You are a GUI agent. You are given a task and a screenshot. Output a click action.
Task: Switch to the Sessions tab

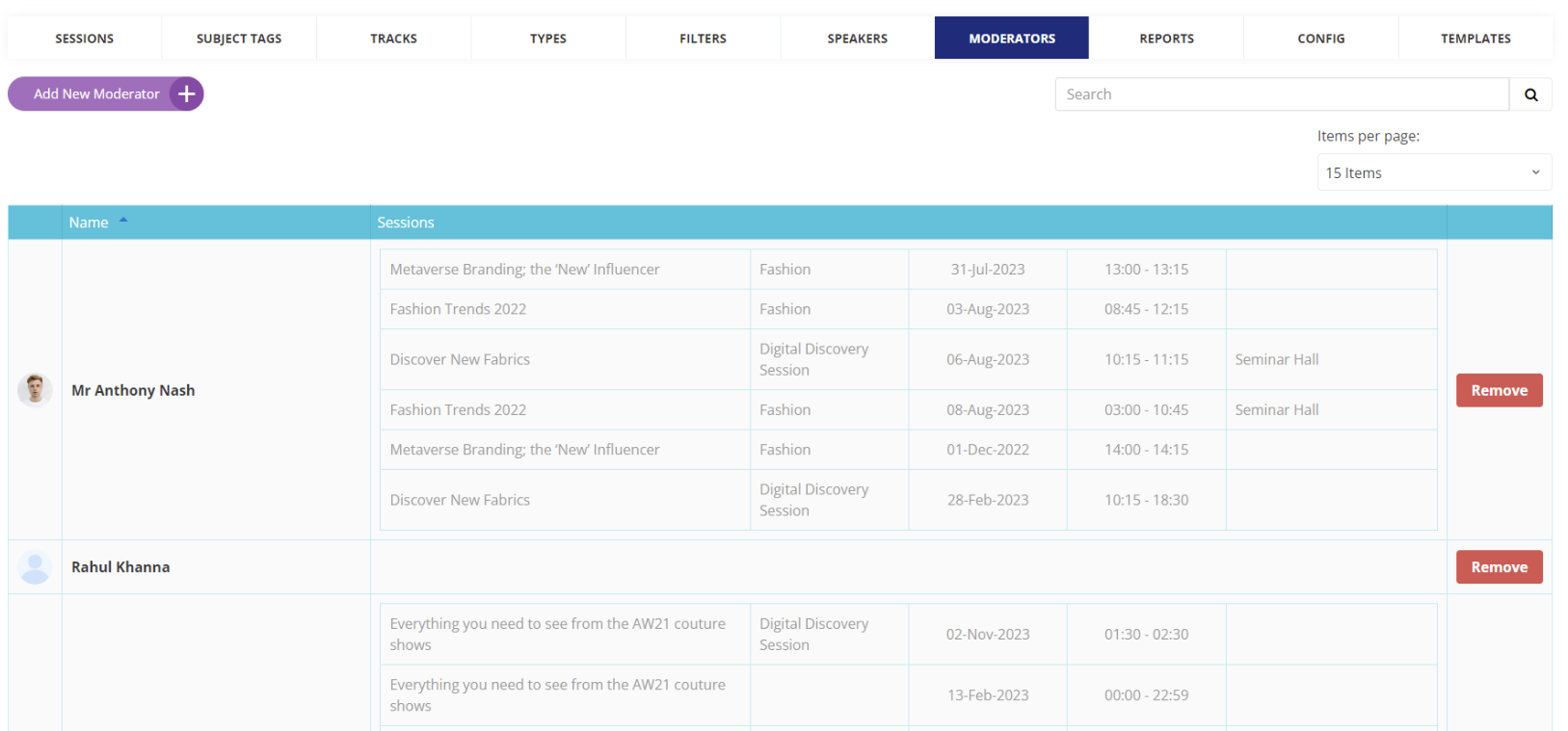click(85, 39)
